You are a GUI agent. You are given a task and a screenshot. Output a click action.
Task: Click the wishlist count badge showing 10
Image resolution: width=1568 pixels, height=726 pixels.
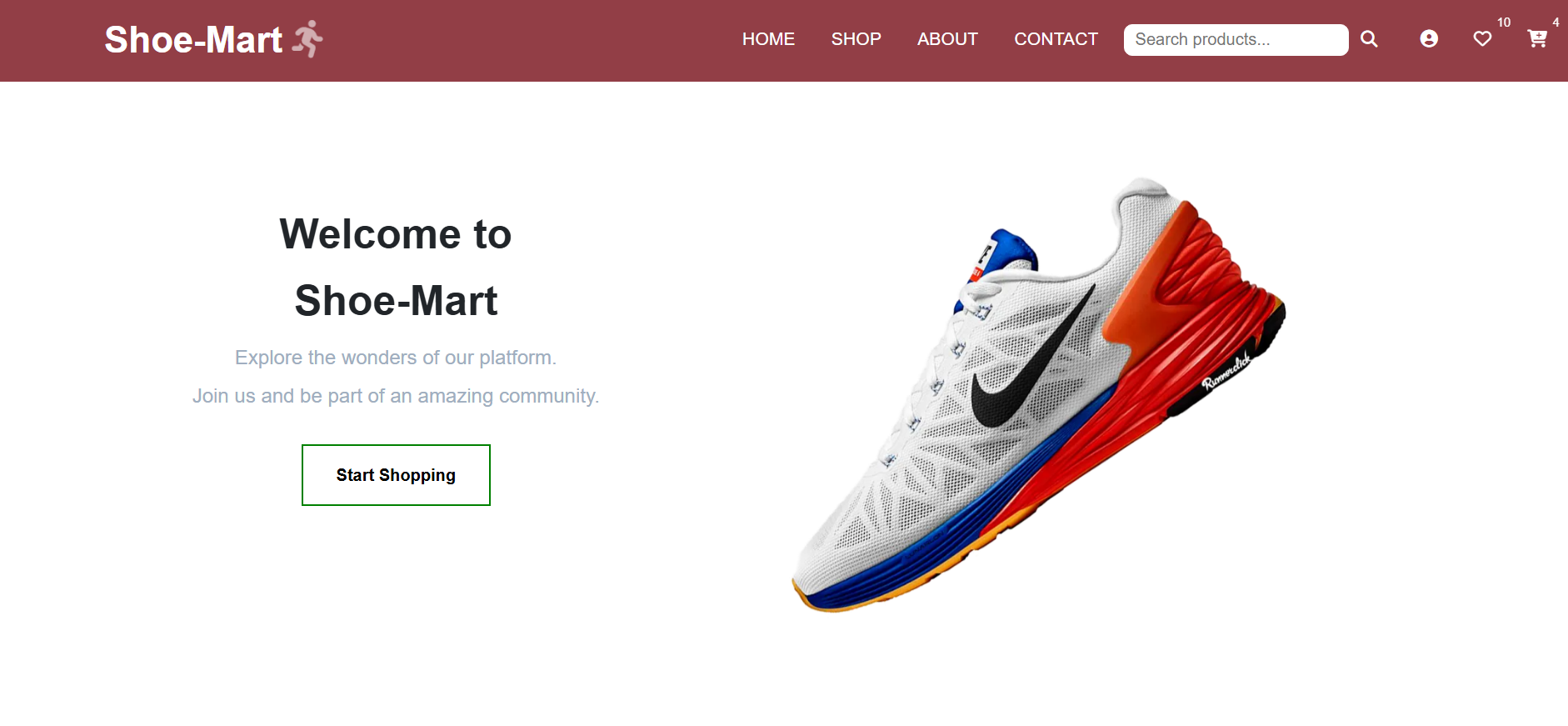point(1504,23)
